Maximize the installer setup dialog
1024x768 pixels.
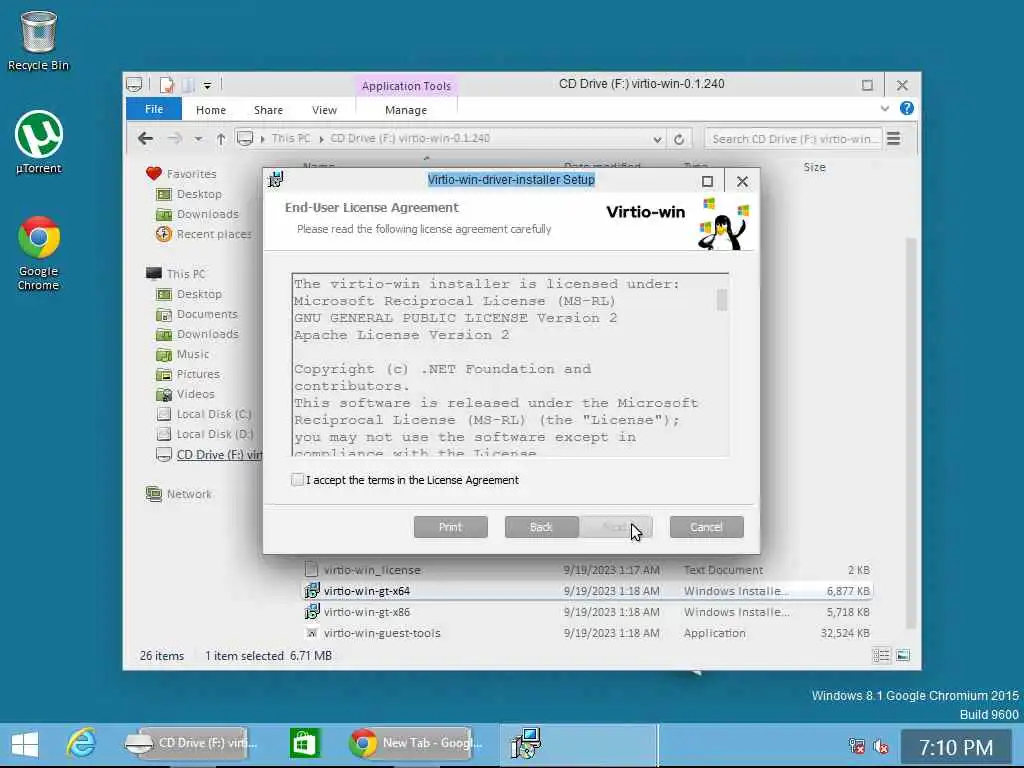coord(707,181)
